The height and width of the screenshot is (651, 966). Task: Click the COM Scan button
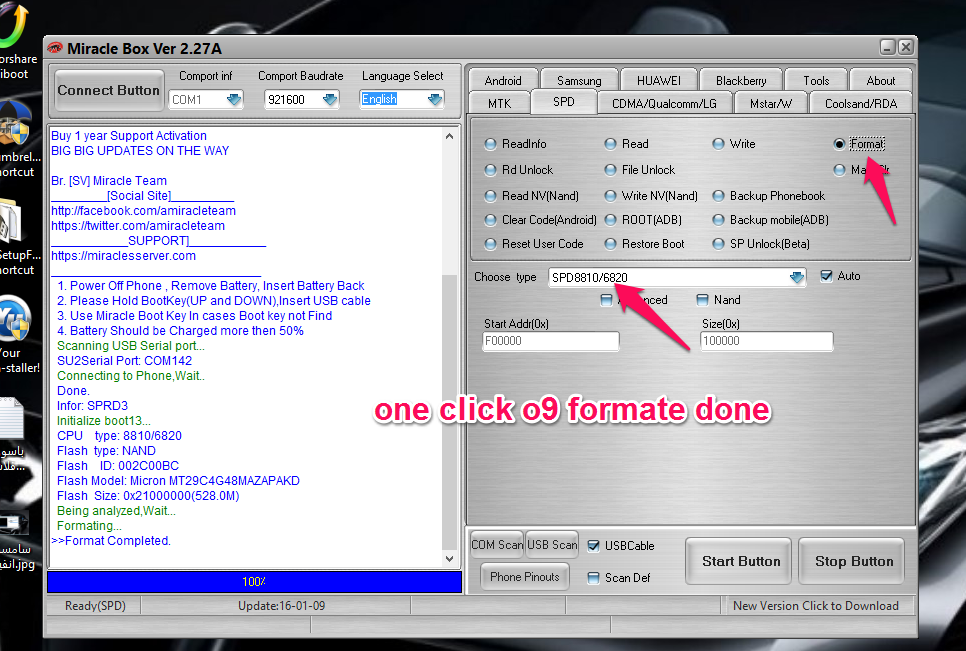pos(497,545)
